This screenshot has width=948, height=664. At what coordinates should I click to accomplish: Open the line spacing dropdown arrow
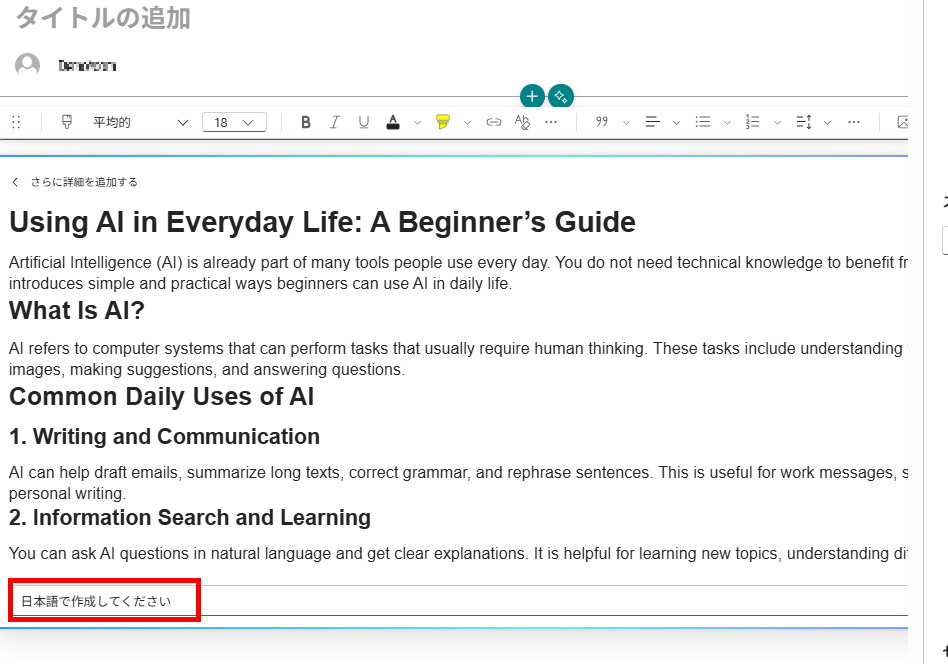[828, 123]
